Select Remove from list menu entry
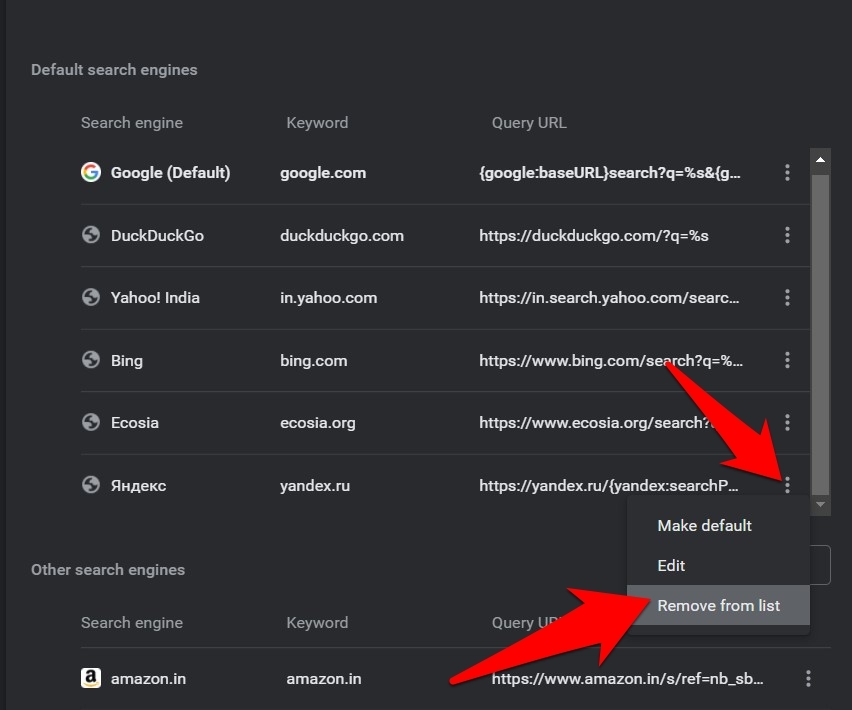 point(718,605)
